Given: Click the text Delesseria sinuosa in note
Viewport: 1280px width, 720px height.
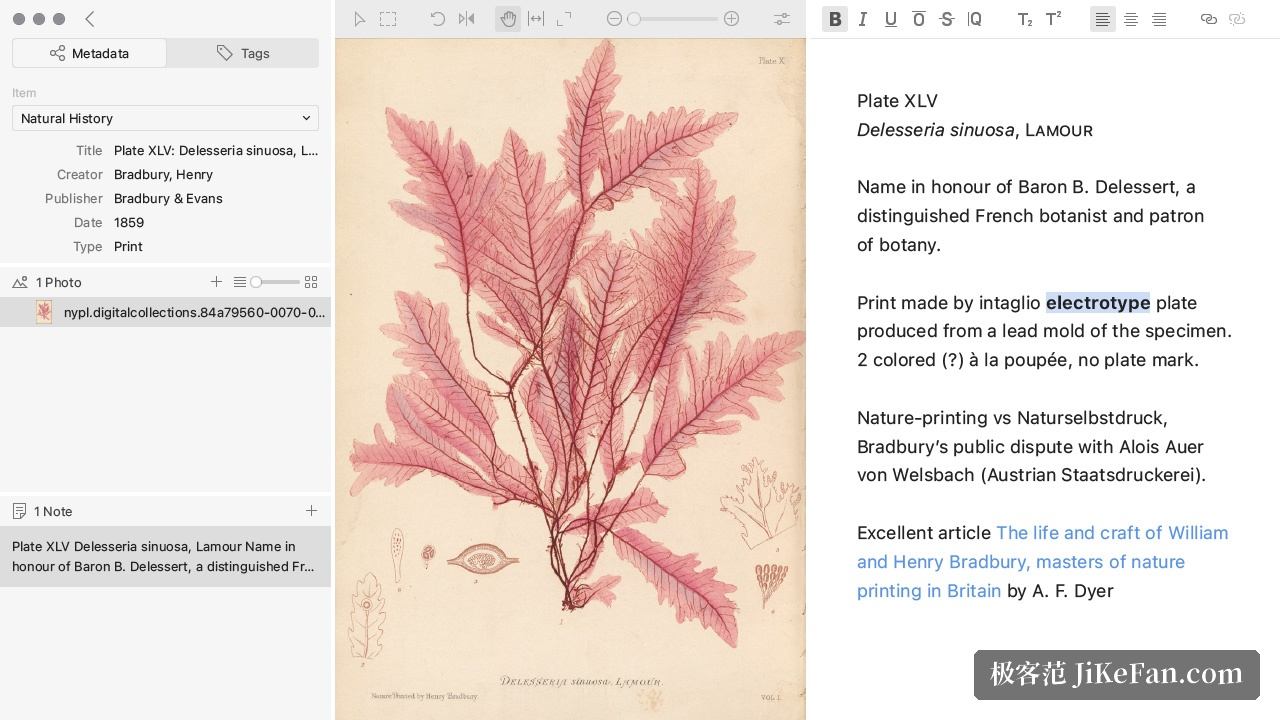Looking at the screenshot, I should click(935, 130).
